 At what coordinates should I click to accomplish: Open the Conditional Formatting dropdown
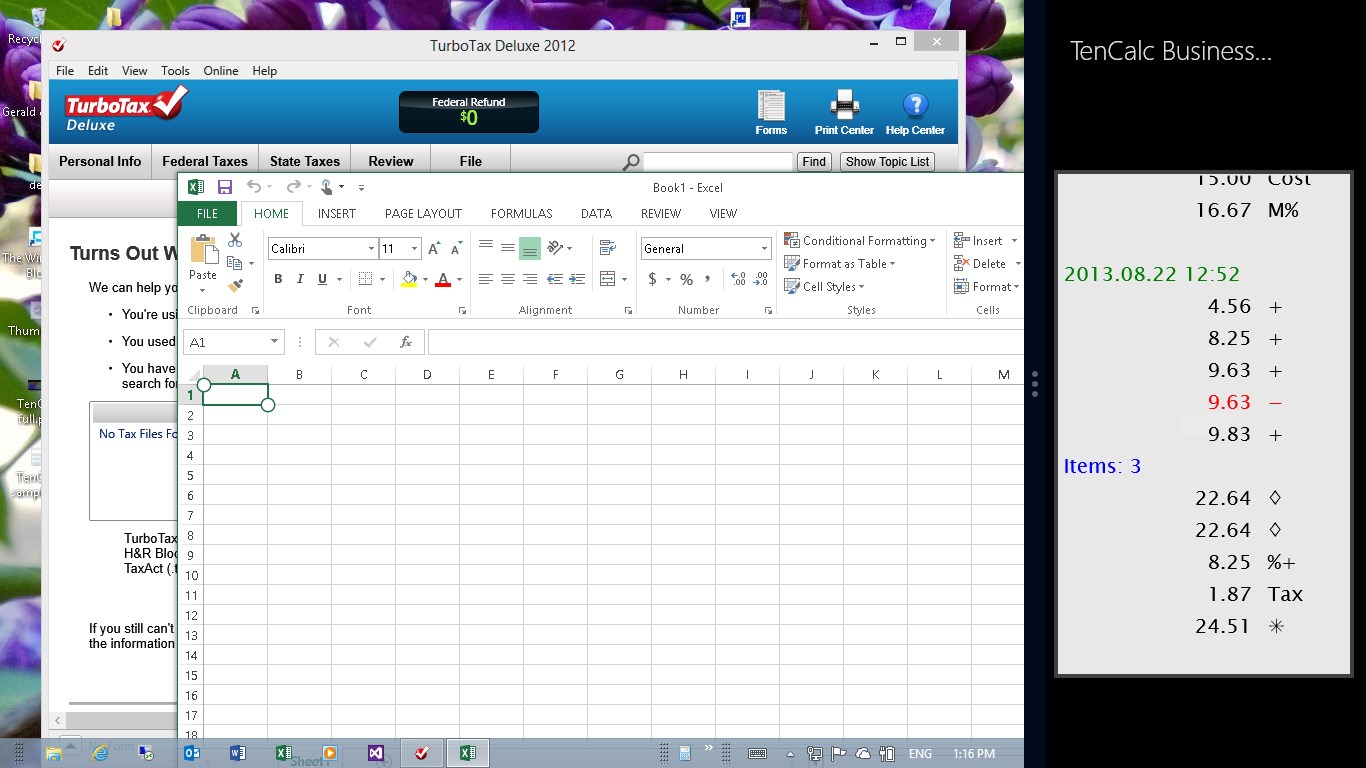point(859,241)
